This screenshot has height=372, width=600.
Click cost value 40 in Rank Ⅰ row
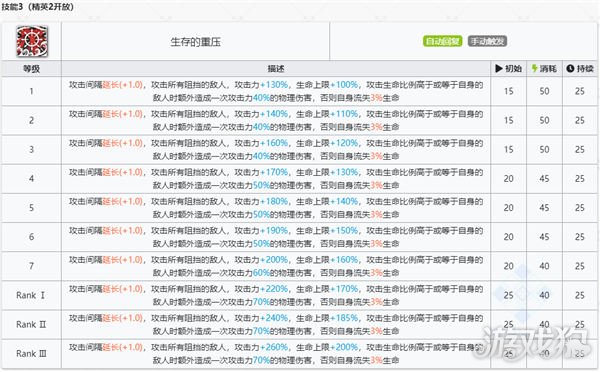point(545,295)
